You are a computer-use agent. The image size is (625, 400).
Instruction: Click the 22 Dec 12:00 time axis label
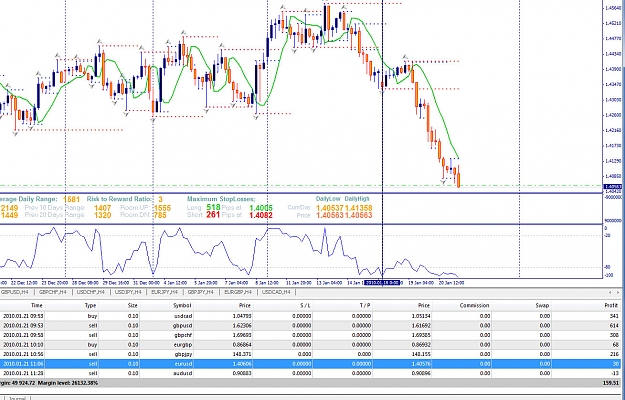click(24, 282)
